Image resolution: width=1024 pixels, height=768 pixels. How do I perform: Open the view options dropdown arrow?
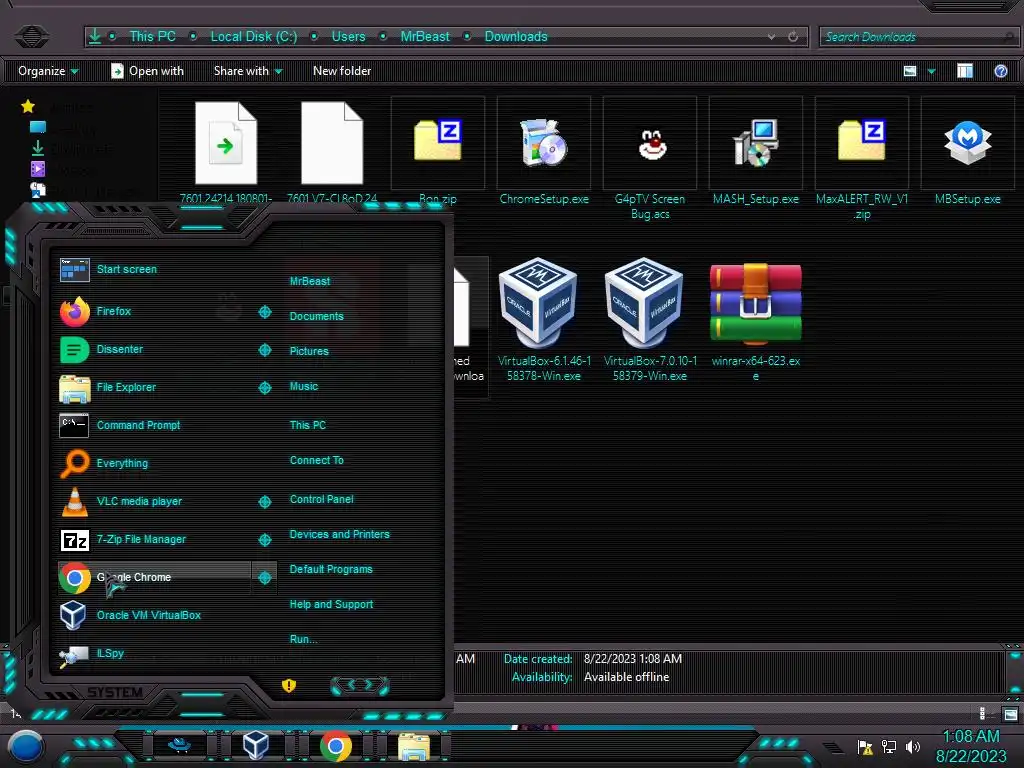pos(931,71)
